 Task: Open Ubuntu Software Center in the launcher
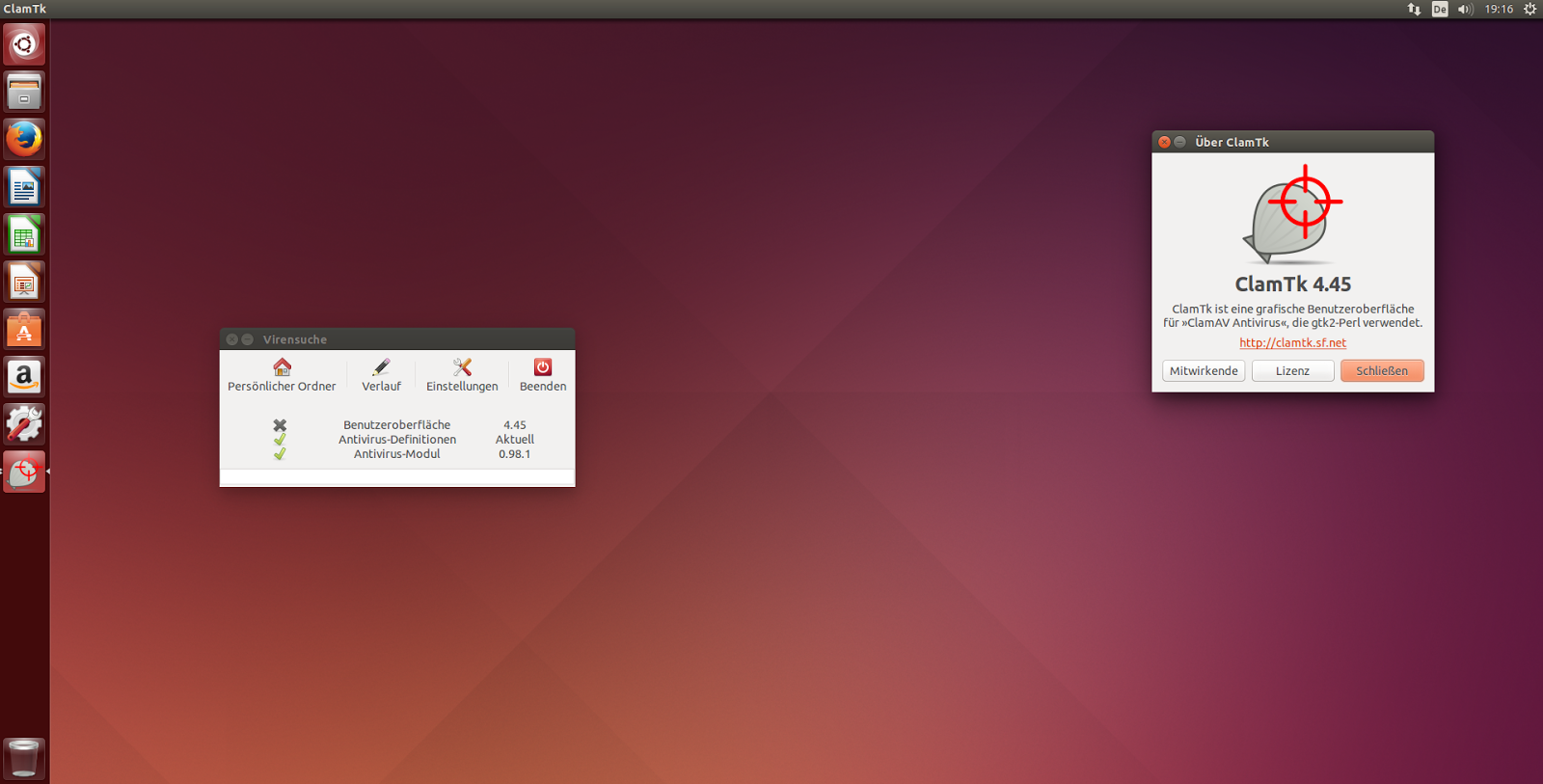click(x=24, y=329)
